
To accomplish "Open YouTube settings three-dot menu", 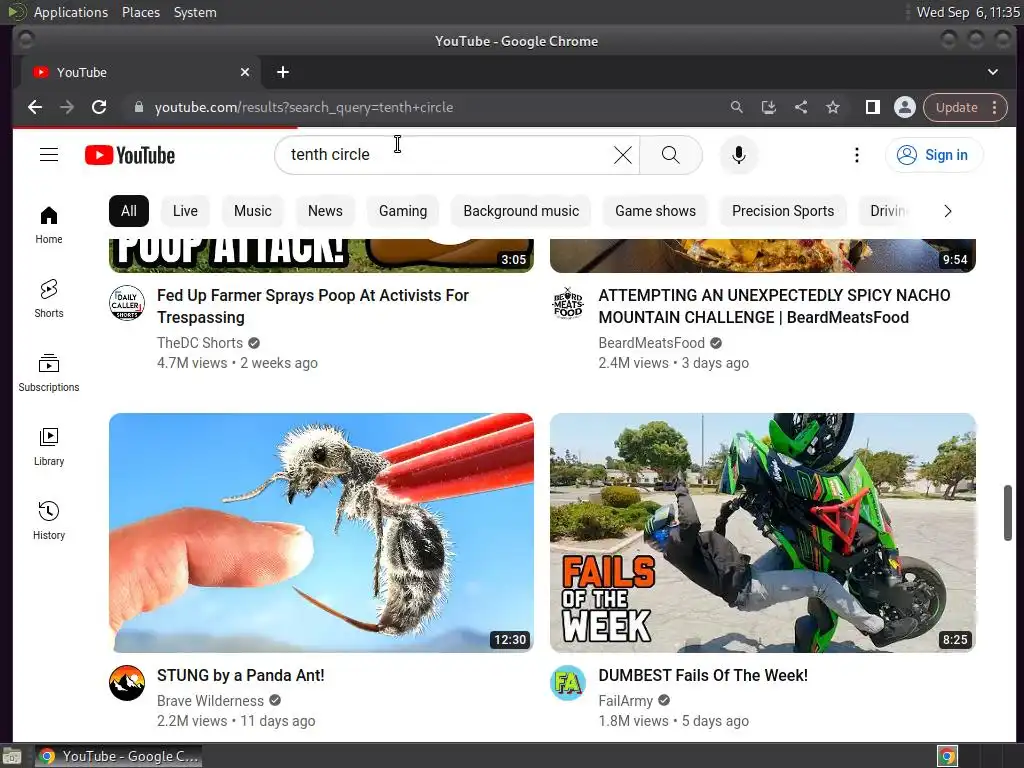I will coord(857,155).
